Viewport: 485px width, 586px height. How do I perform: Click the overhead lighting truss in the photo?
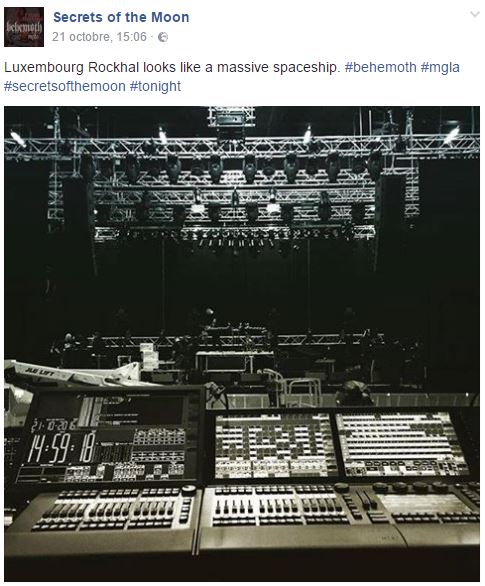242,148
